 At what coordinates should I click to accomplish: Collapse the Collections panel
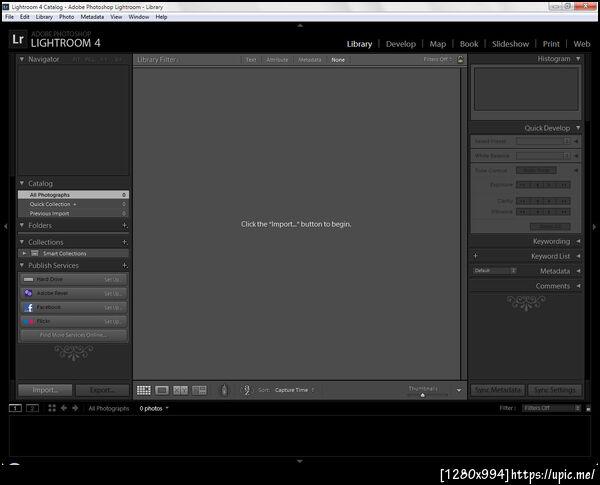click(22, 242)
